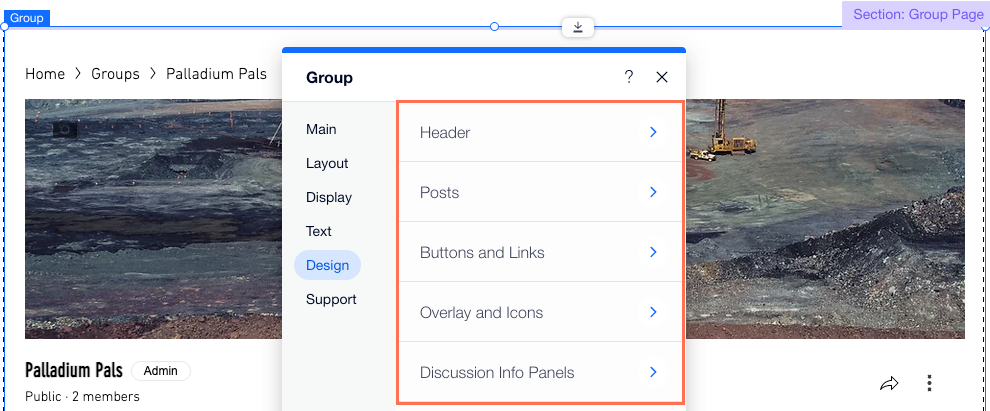Click the help question mark icon
Screen dimensions: 990x411
(x=629, y=77)
